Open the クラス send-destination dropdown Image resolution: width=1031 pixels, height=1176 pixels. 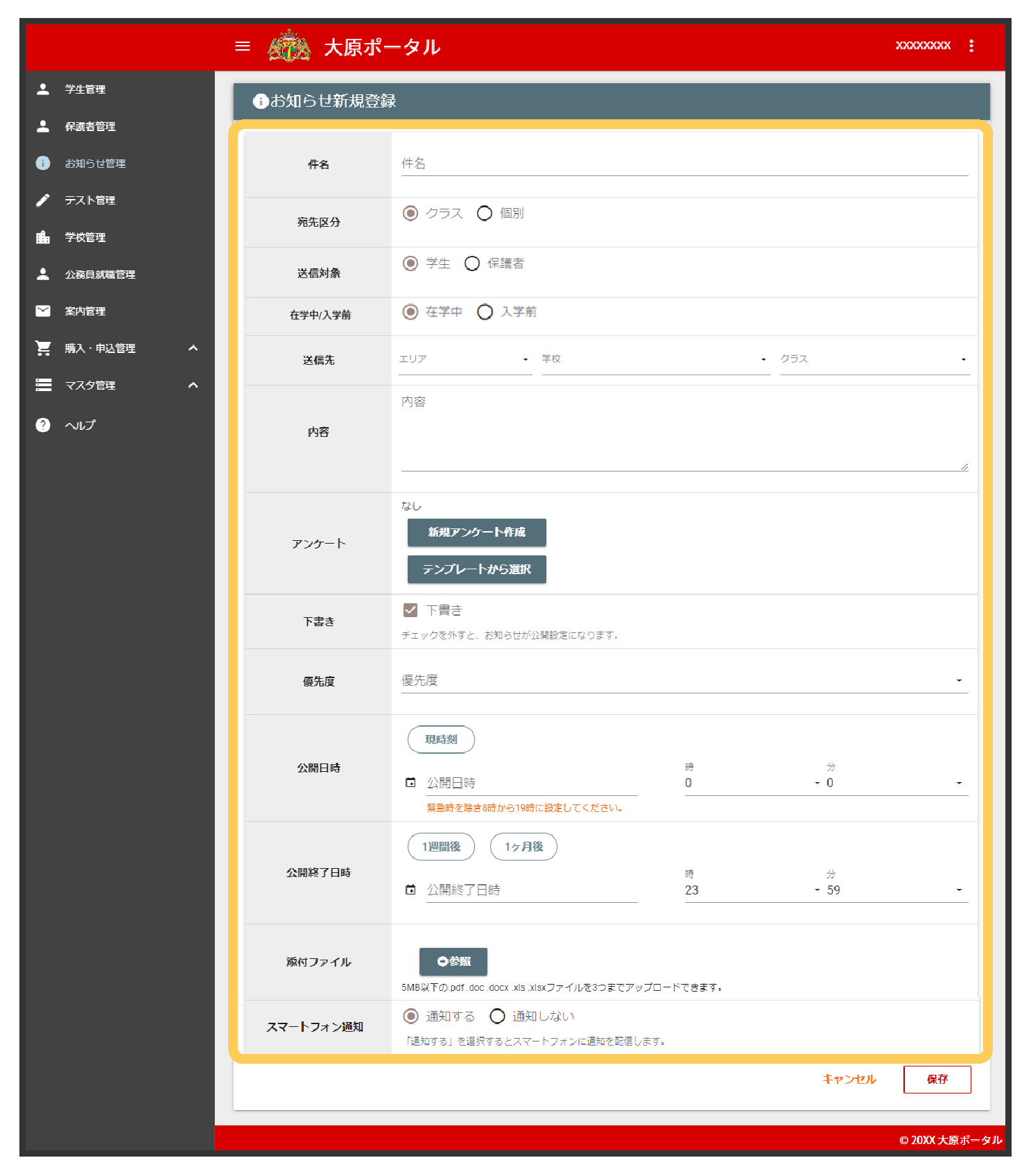(x=875, y=359)
